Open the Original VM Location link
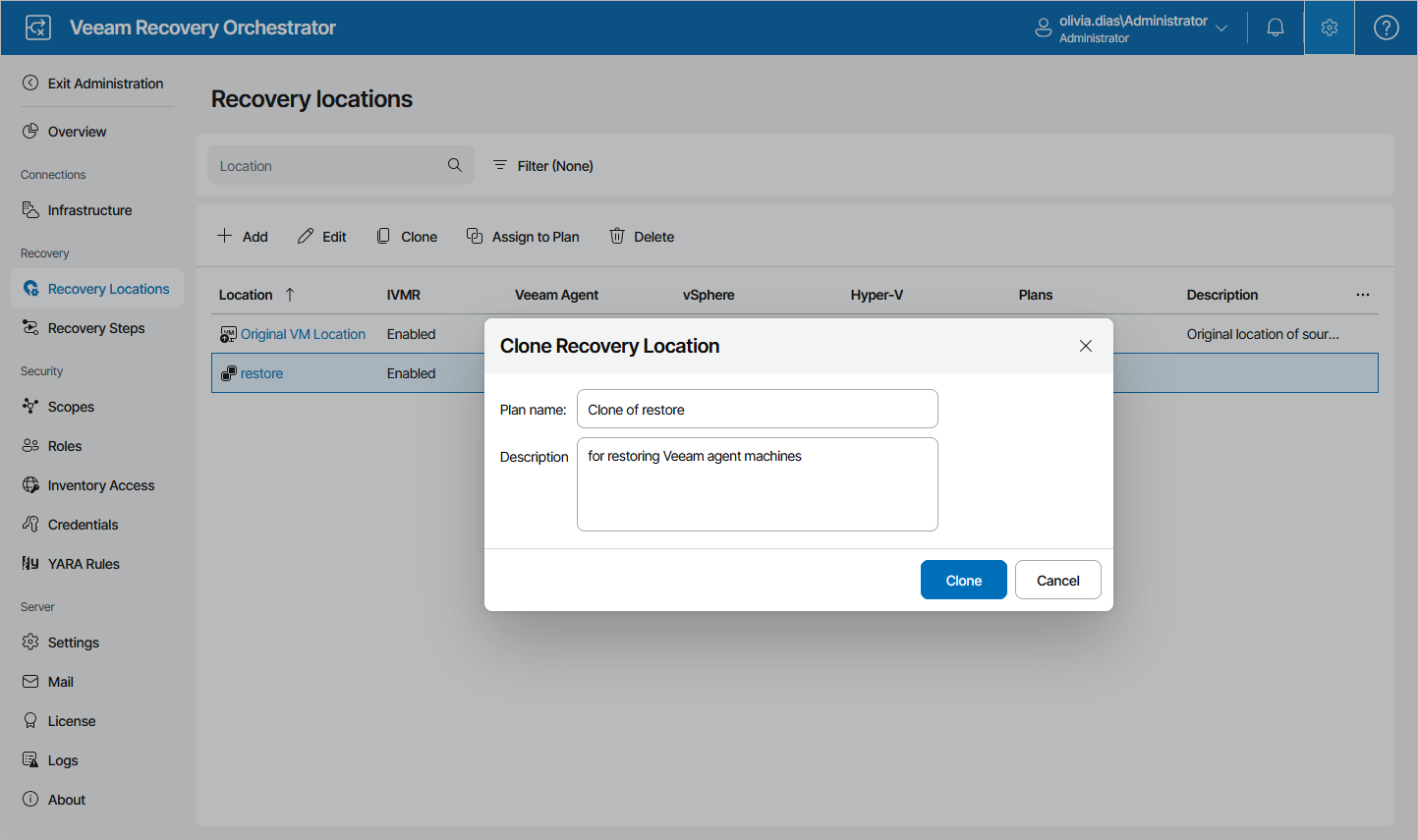The width and height of the screenshot is (1418, 840). point(303,334)
